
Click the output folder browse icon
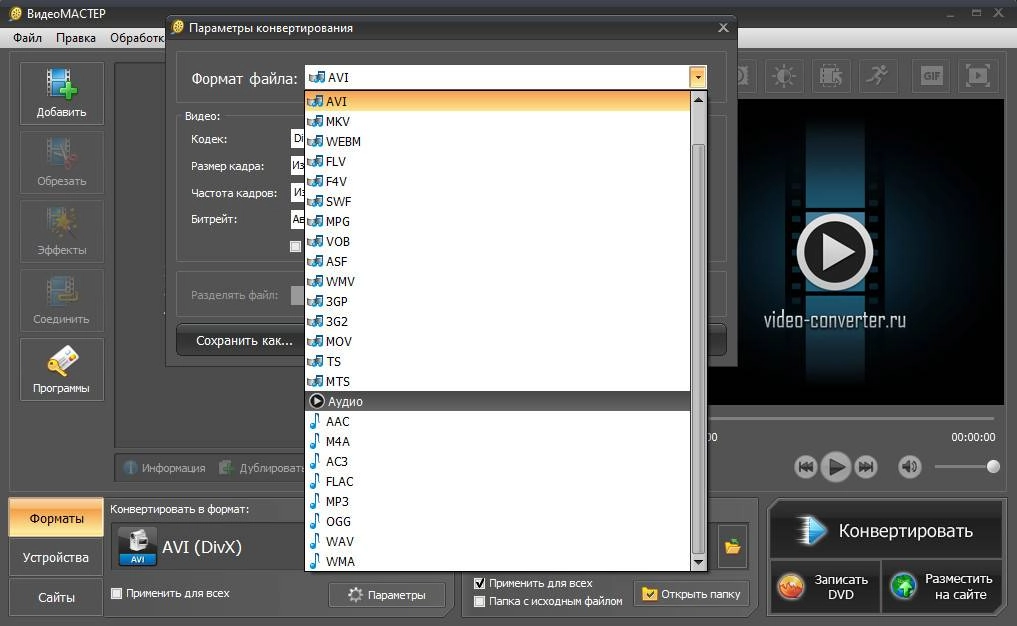pos(733,546)
